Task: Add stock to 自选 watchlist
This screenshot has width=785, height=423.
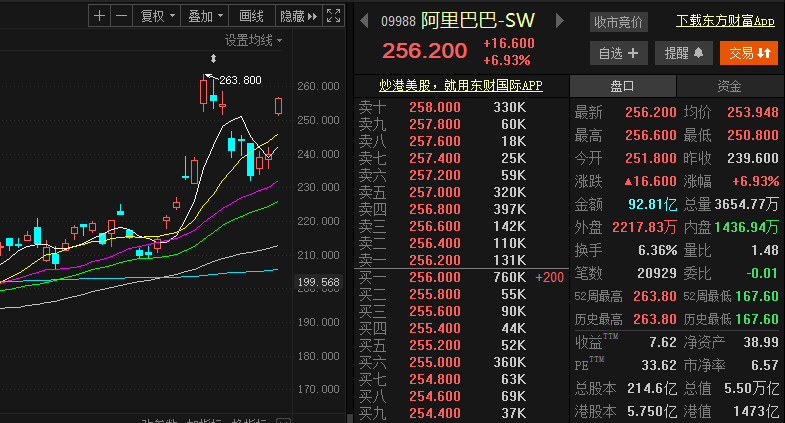Action: 618,53
